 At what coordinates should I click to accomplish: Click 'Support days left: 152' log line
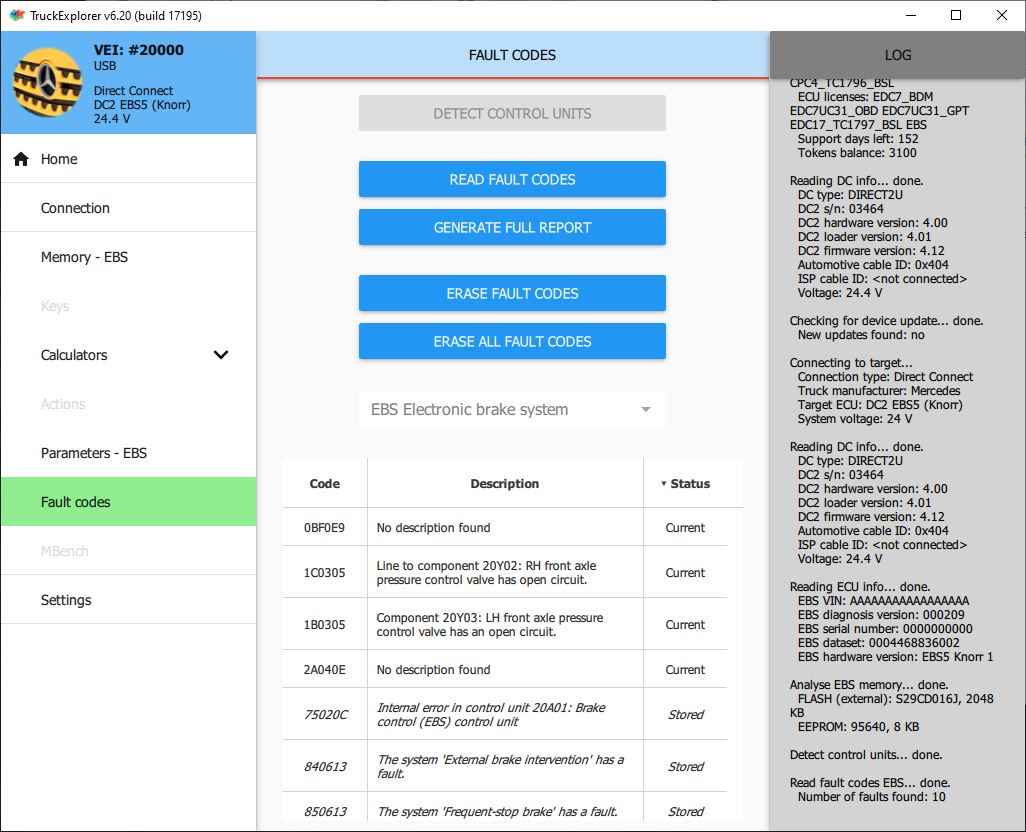click(x=858, y=139)
